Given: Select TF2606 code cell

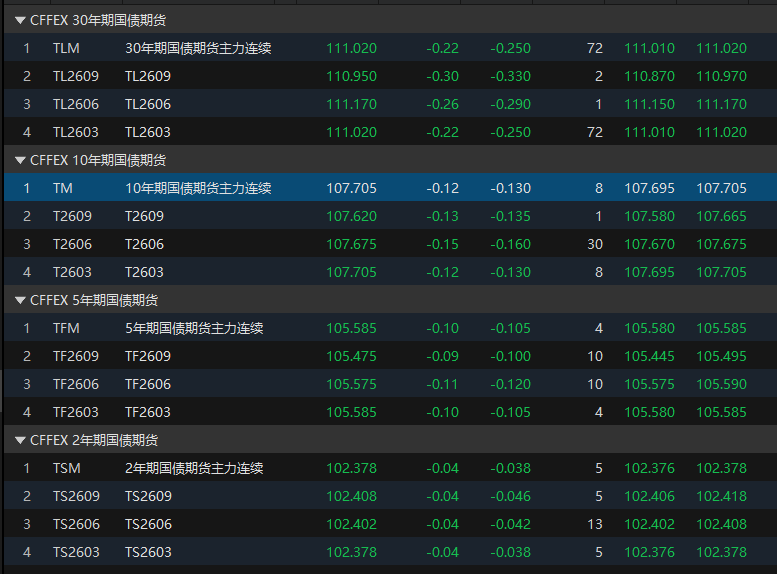Looking at the screenshot, I should (76, 384).
